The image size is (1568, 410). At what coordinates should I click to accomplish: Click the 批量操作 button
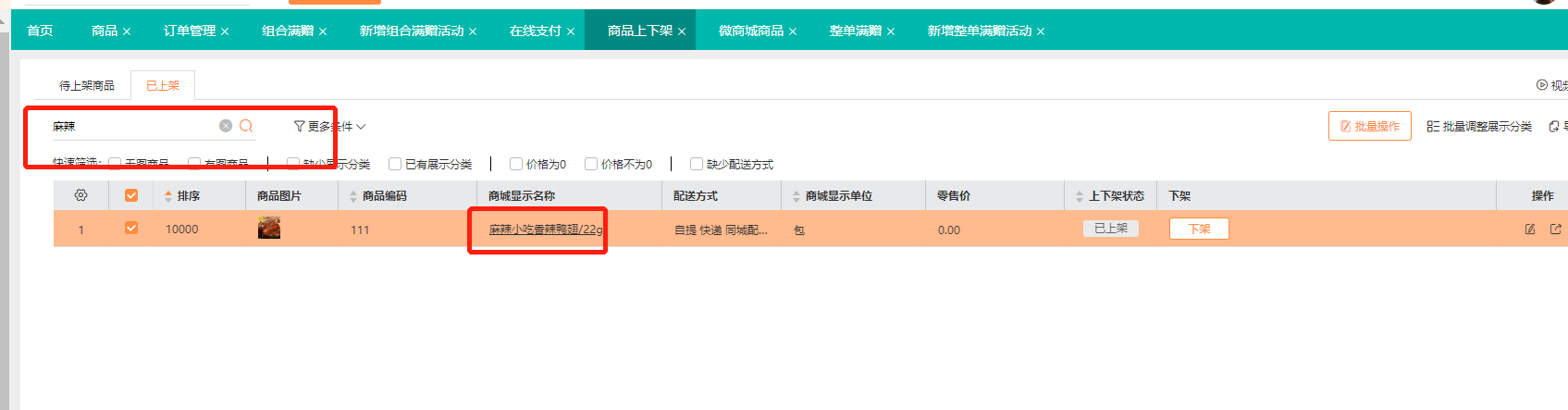click(x=1370, y=126)
